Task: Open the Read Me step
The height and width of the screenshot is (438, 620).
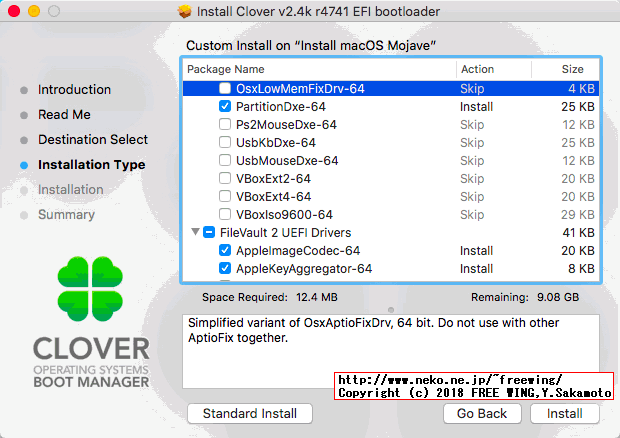Action: [64, 115]
